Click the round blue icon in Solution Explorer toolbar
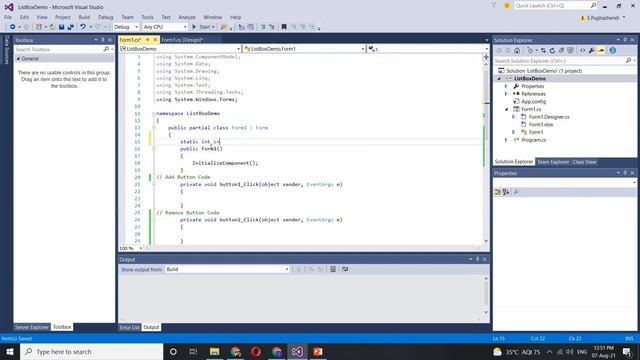 pyautogui.click(x=613, y=51)
